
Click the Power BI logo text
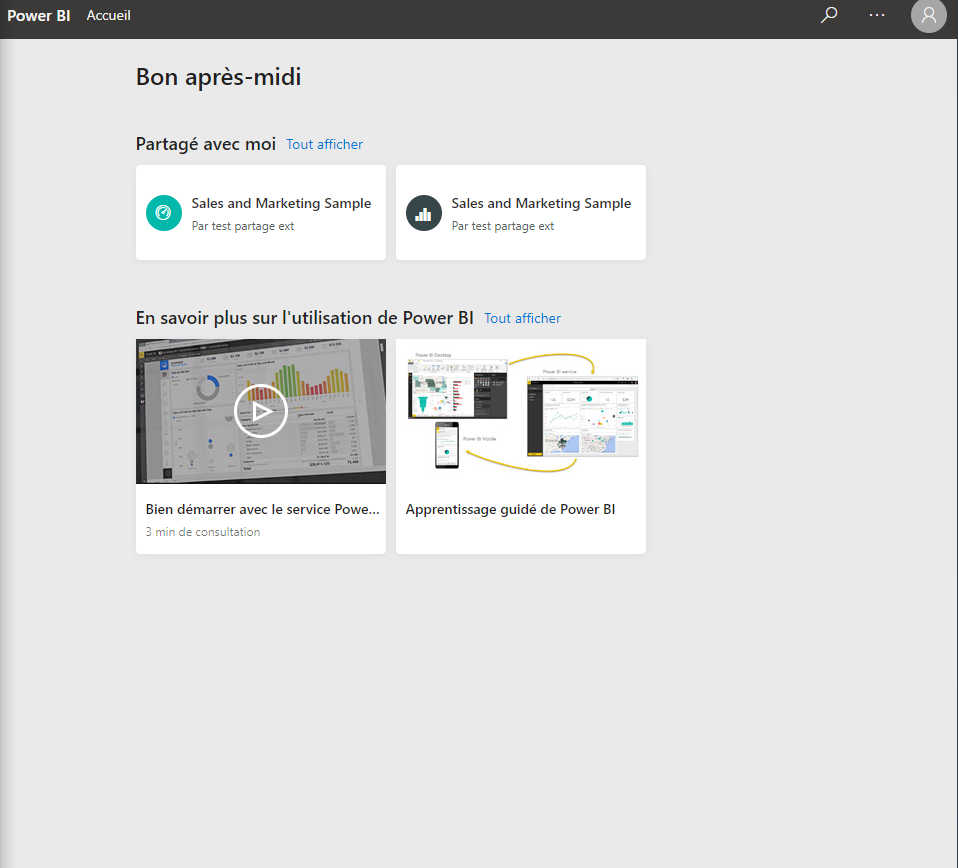[38, 16]
